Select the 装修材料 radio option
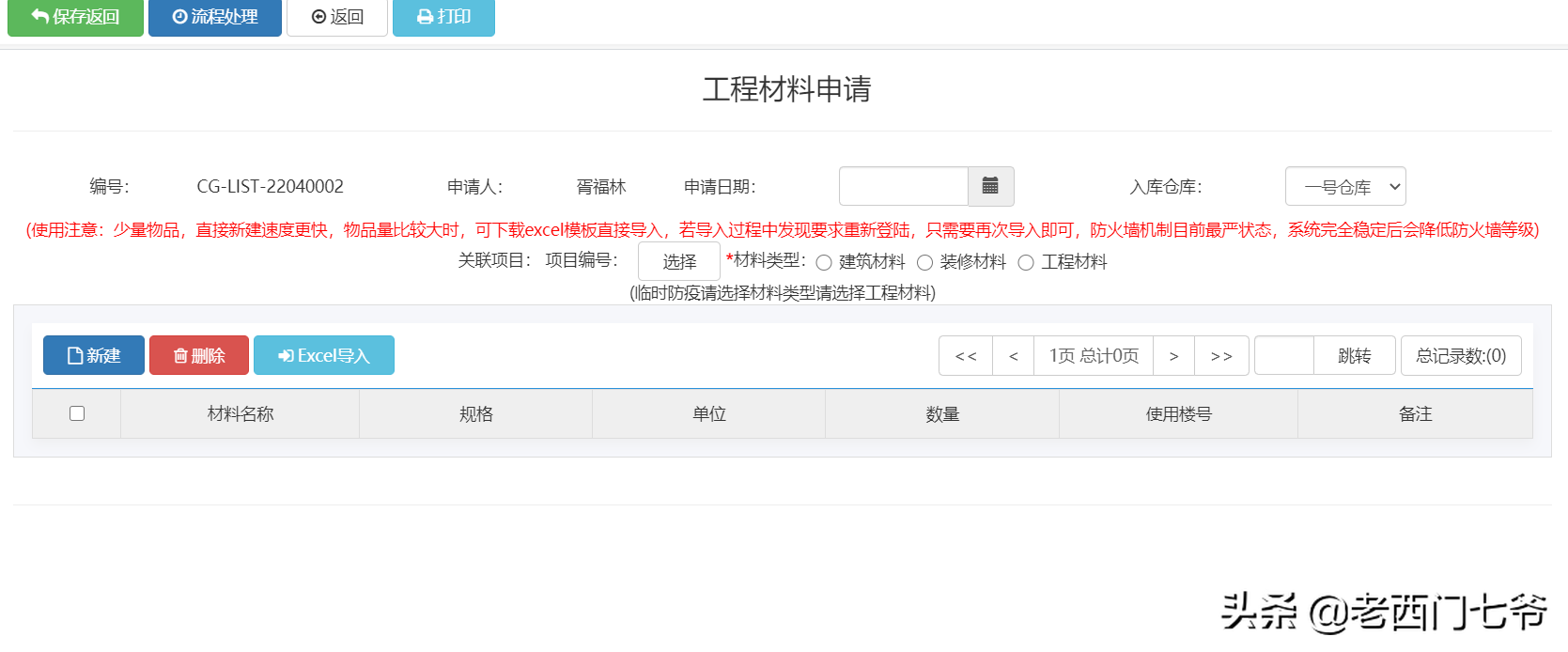Viewport: 1568px width, 652px height. [924, 262]
